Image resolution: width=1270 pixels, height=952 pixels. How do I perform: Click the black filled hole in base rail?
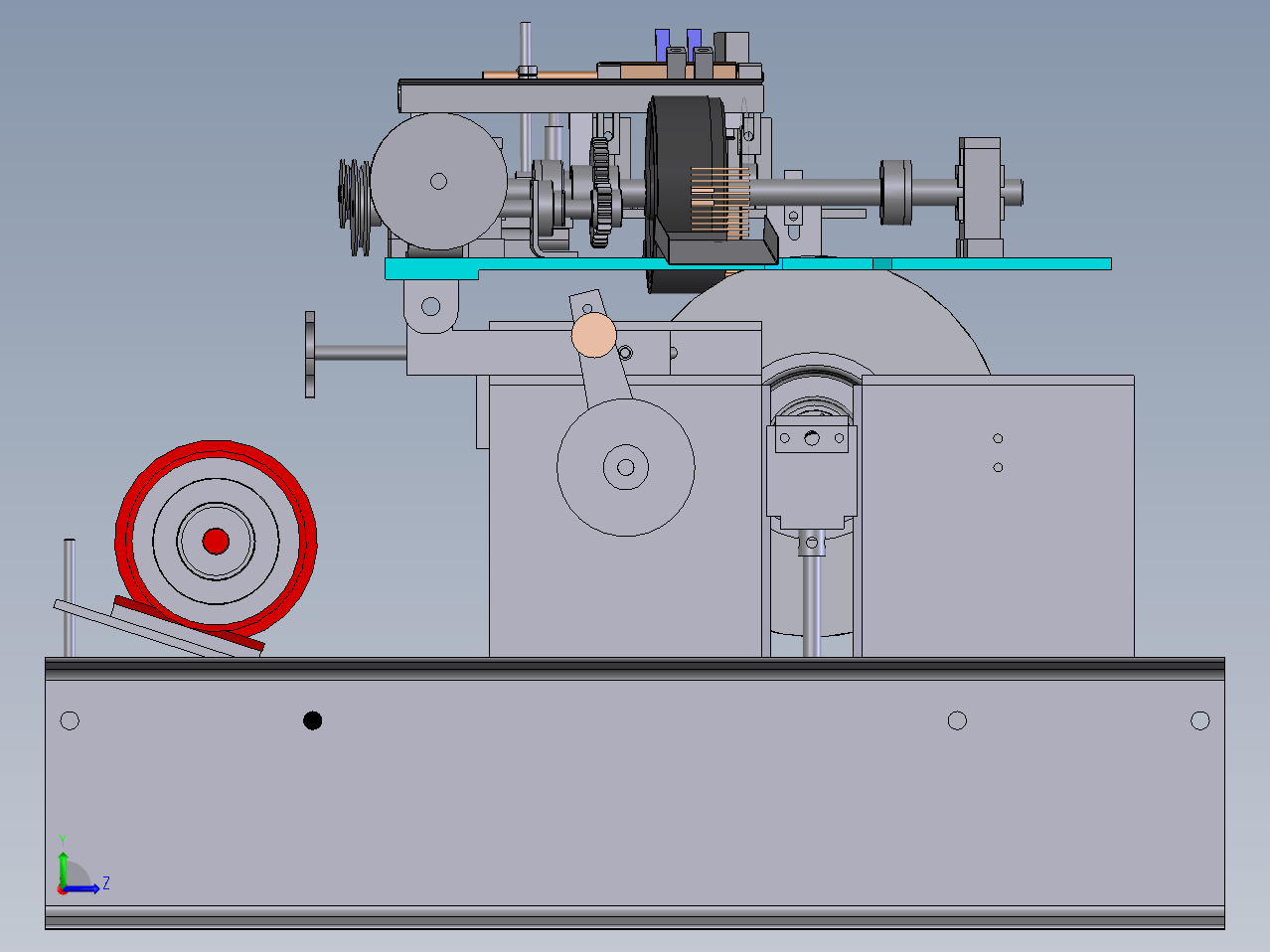313,720
